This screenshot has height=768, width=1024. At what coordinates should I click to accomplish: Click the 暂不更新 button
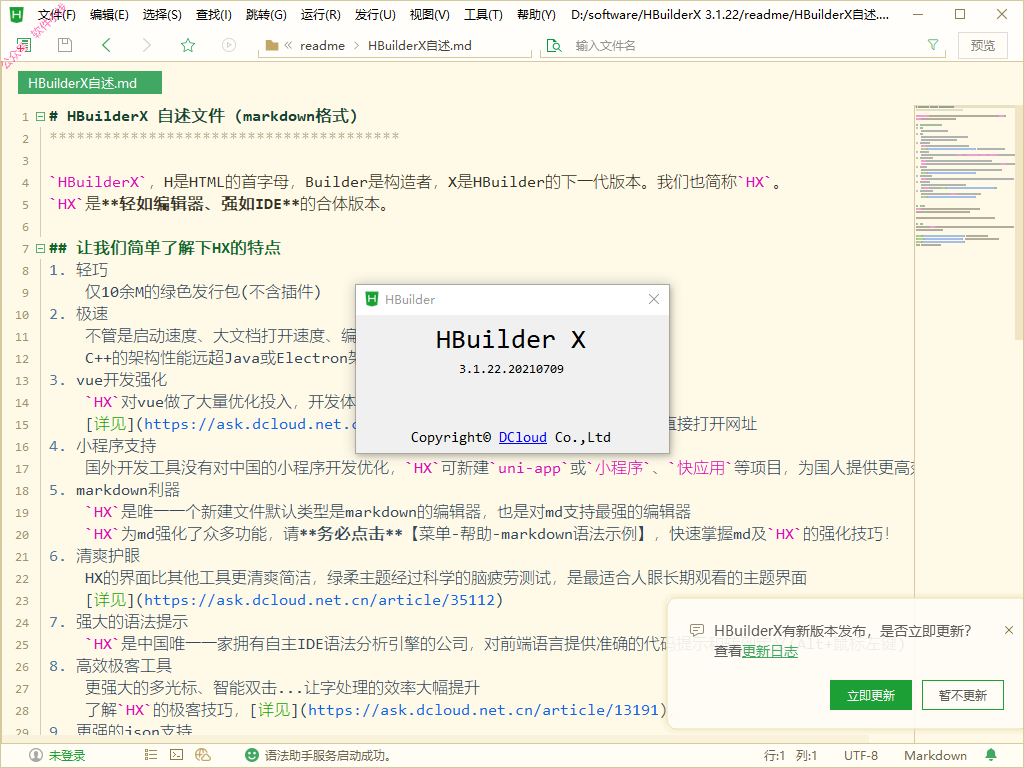tap(963, 695)
